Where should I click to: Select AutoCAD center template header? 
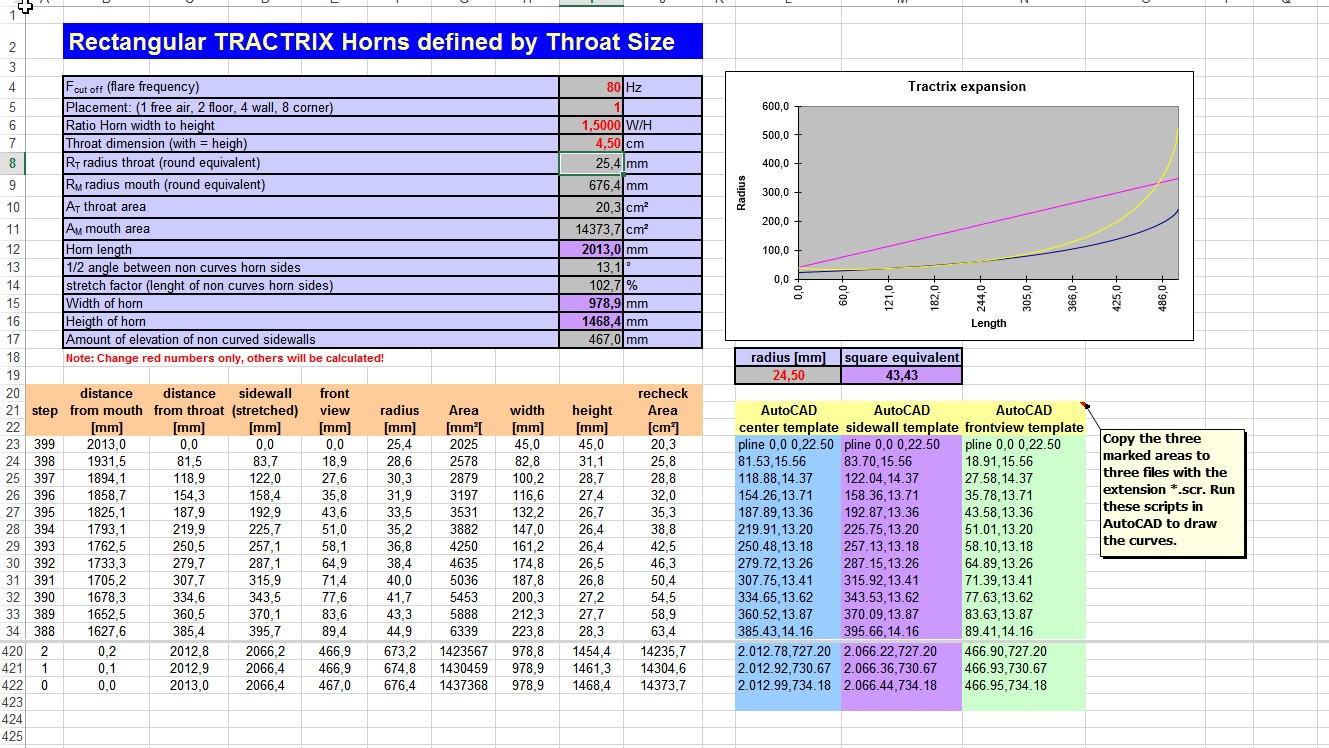pyautogui.click(x=788, y=418)
